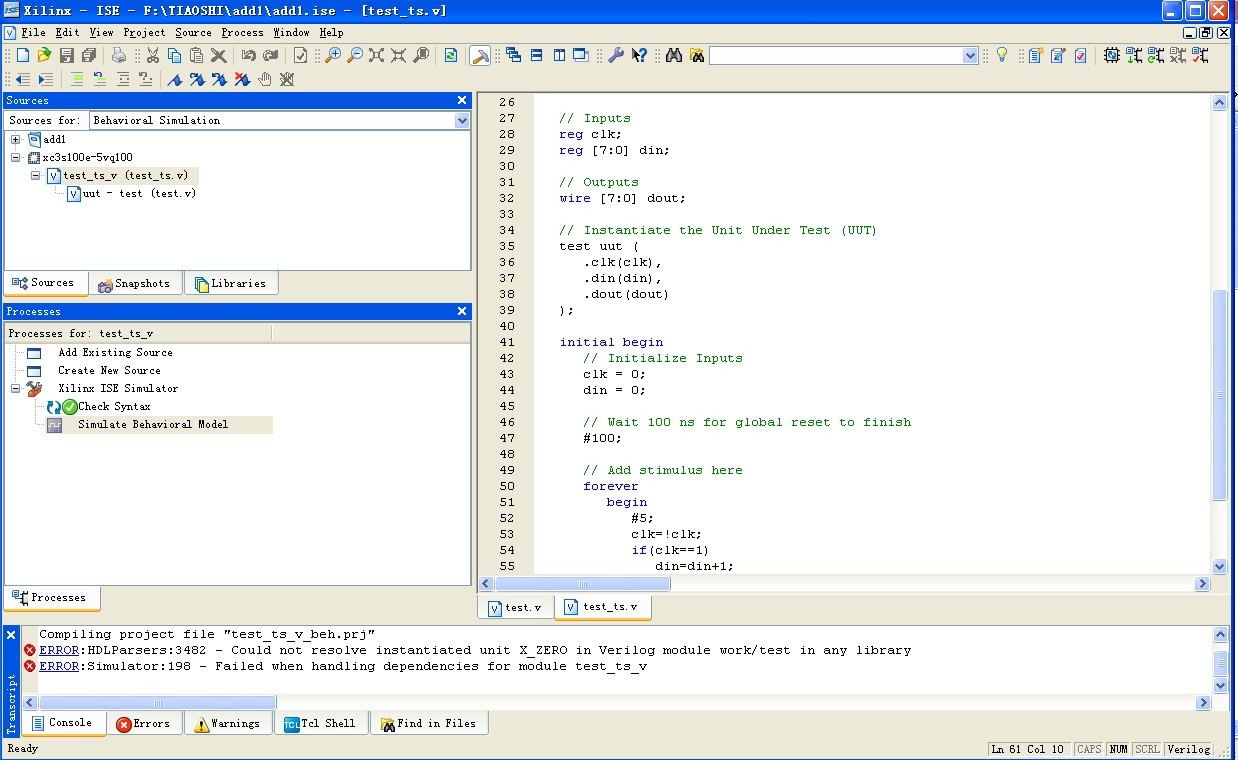This screenshot has width=1238, height=760.
Task: Redo the last undone edit
Action: click(x=270, y=56)
